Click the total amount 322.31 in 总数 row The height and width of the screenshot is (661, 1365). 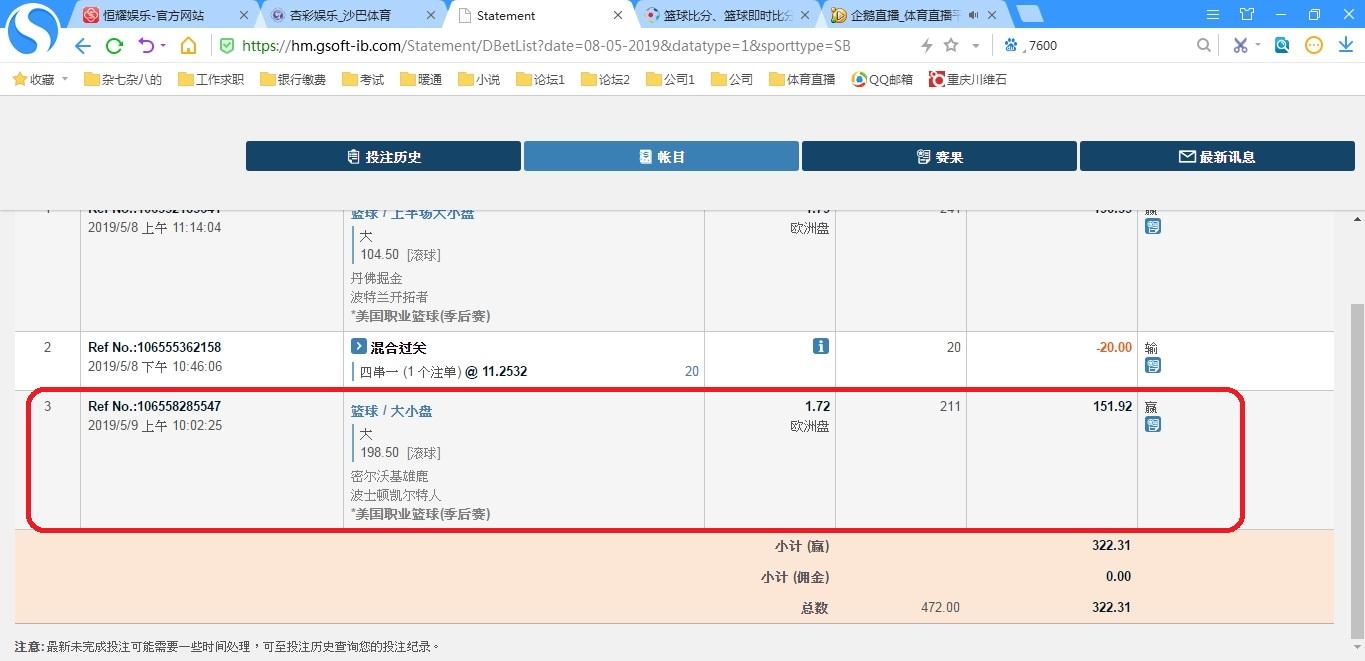coord(1111,607)
